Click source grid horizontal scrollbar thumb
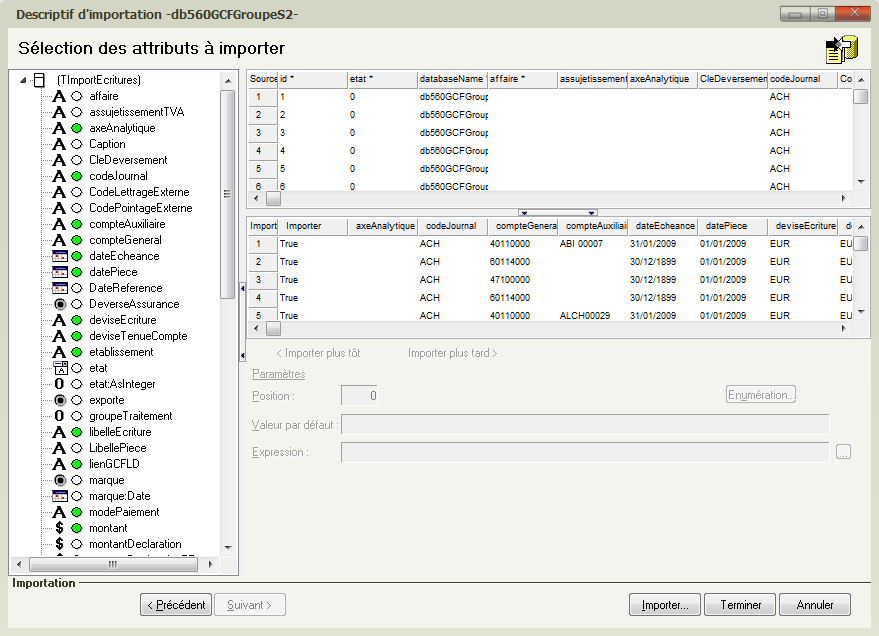This screenshot has height=636, width=879. click(273, 199)
